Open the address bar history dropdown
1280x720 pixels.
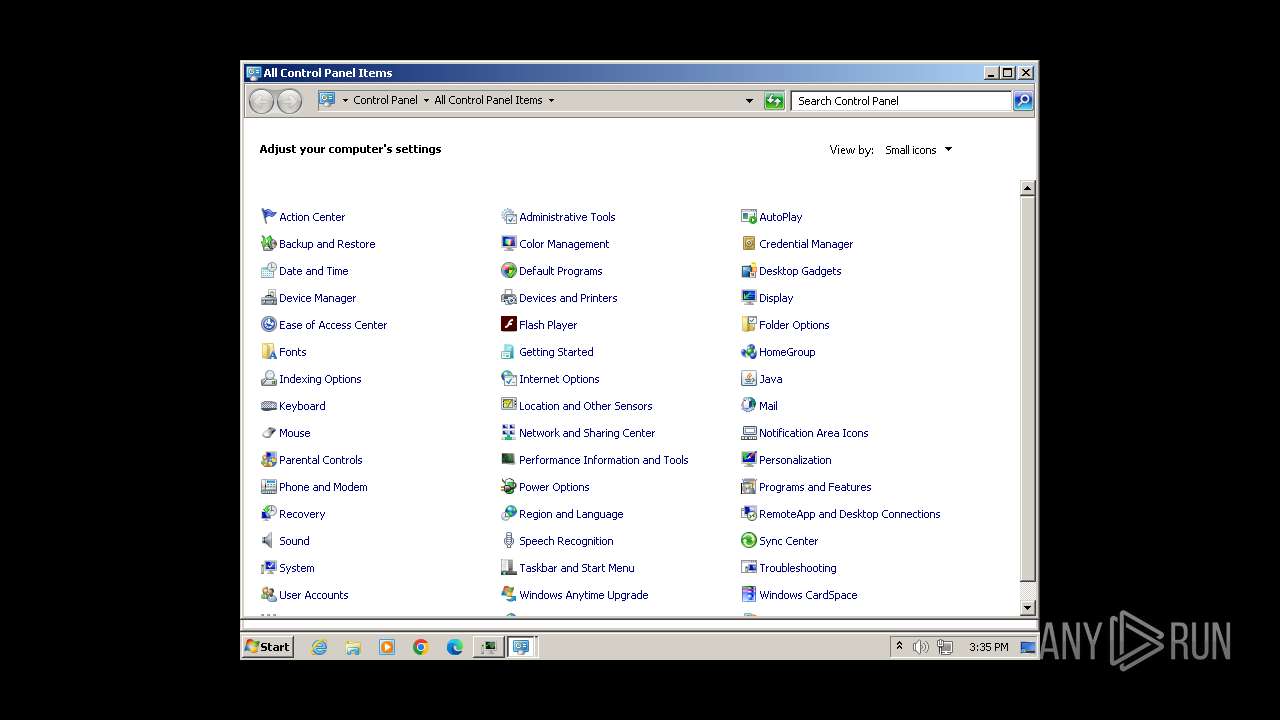pos(749,100)
